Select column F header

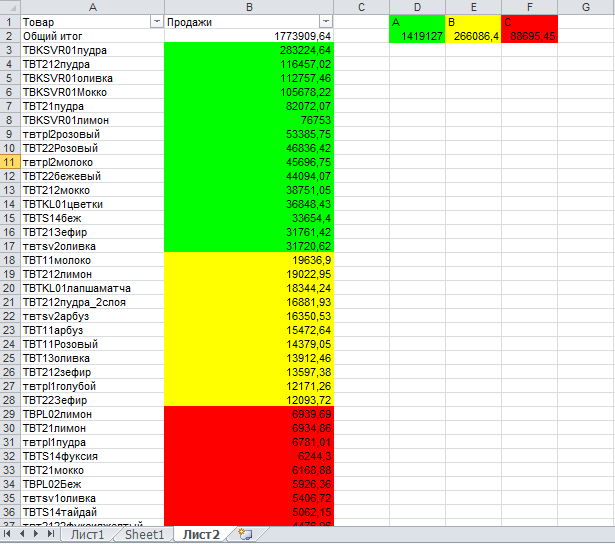(529, 7)
